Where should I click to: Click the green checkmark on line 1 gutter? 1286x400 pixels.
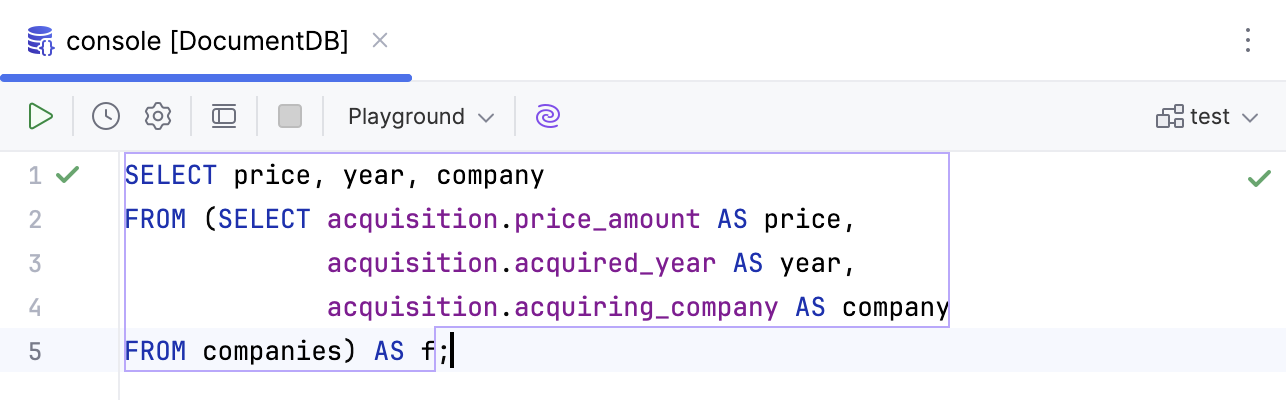(67, 176)
